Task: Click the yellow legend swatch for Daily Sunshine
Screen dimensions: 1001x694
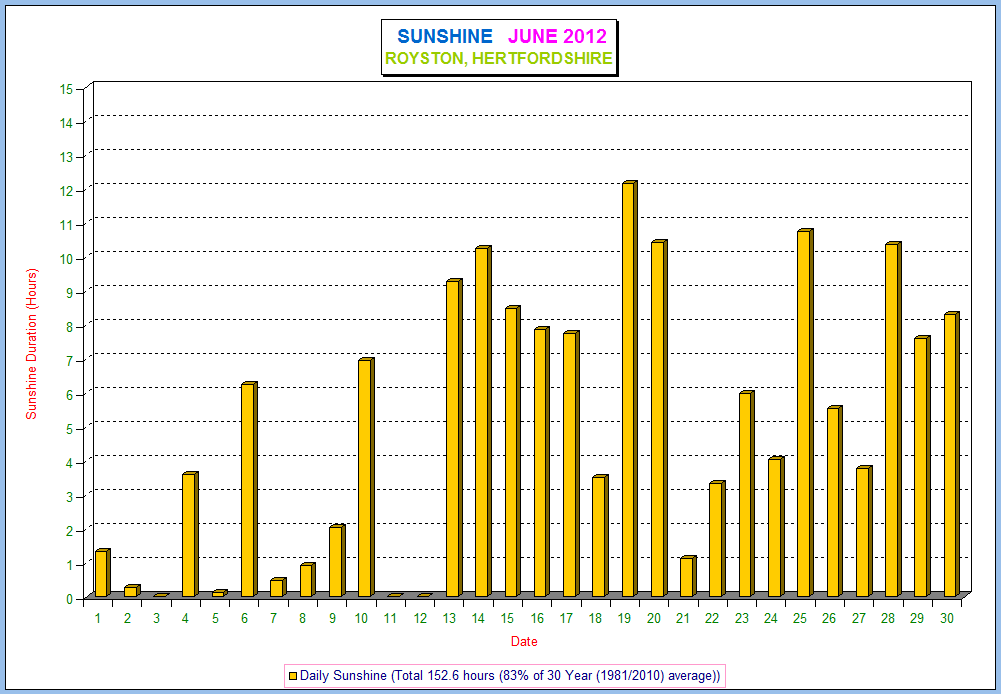Action: [x=293, y=675]
